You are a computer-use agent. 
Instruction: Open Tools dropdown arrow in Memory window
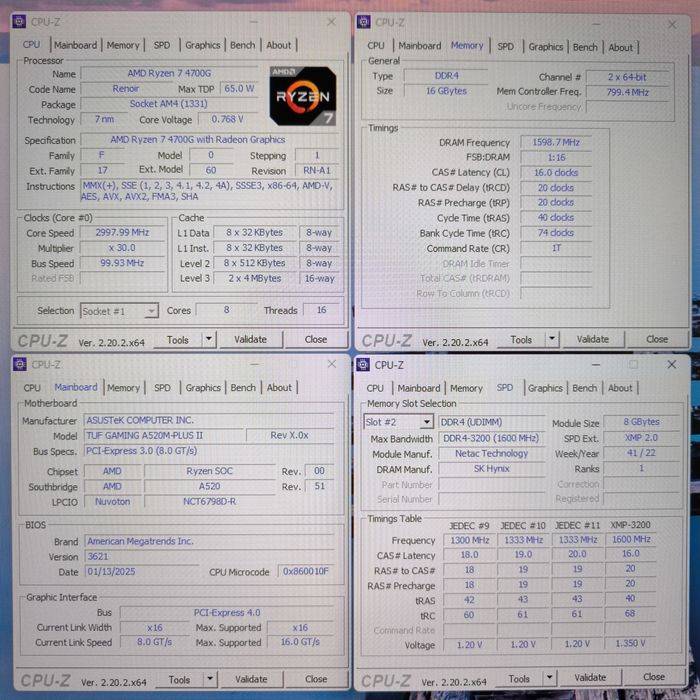point(552,339)
